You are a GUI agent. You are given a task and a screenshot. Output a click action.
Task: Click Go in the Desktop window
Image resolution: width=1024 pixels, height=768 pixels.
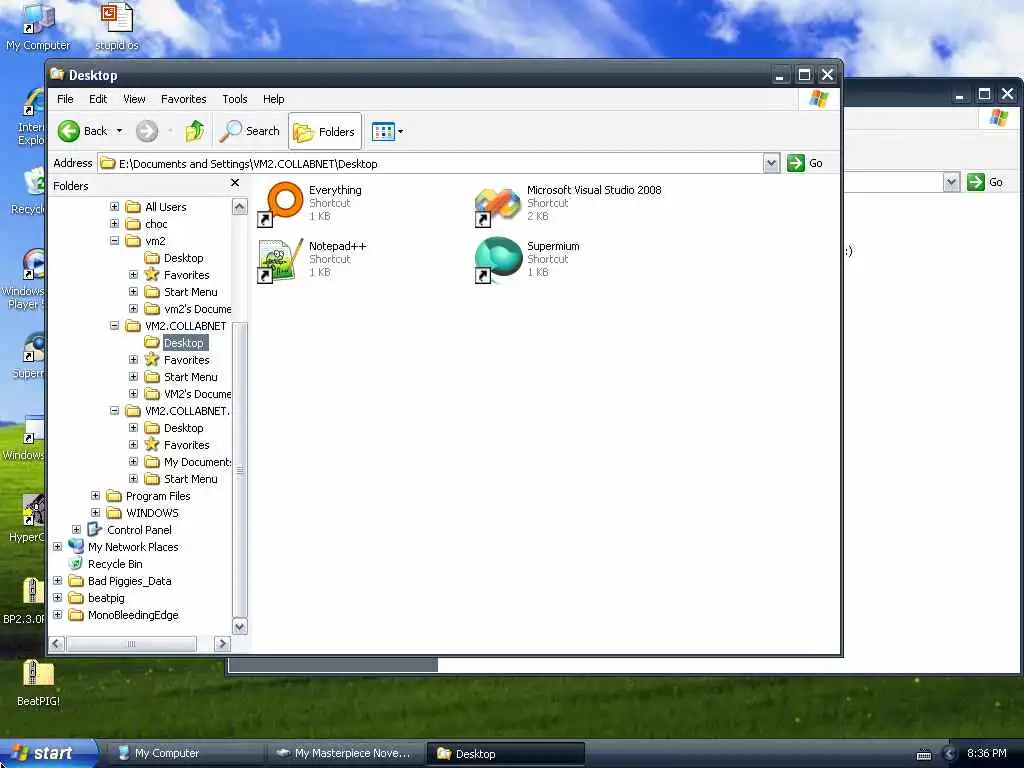(805, 163)
